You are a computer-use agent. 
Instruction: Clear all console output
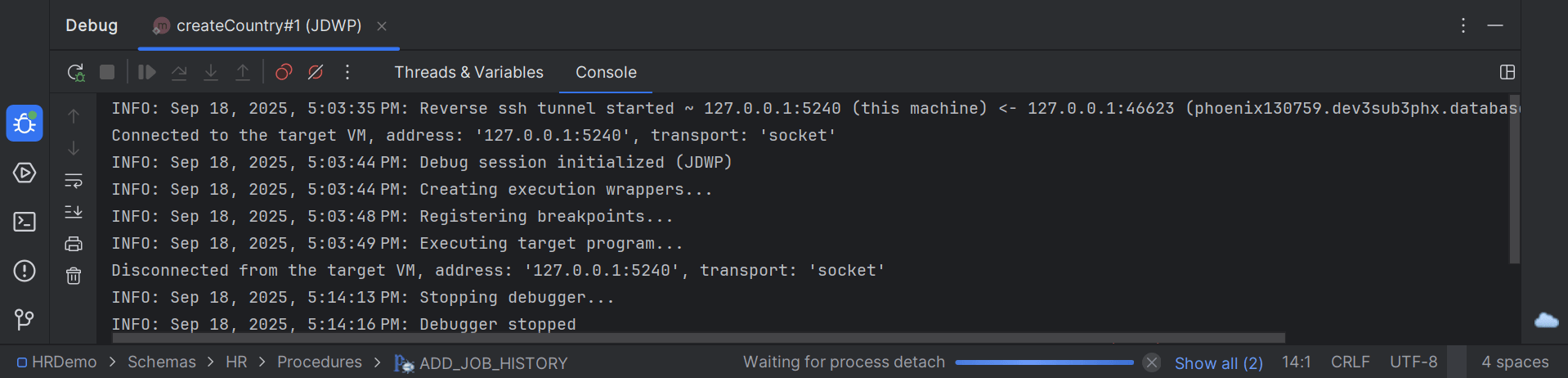click(74, 276)
